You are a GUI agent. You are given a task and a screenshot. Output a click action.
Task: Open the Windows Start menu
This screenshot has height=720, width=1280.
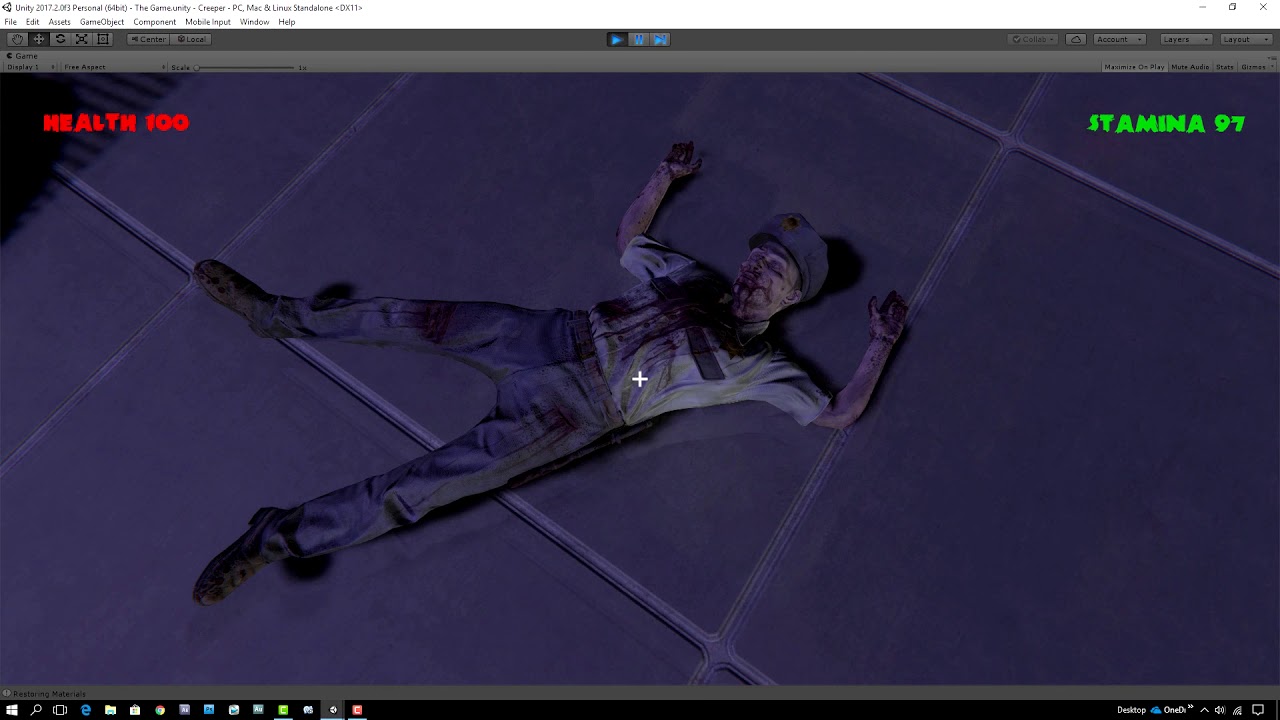click(12, 710)
